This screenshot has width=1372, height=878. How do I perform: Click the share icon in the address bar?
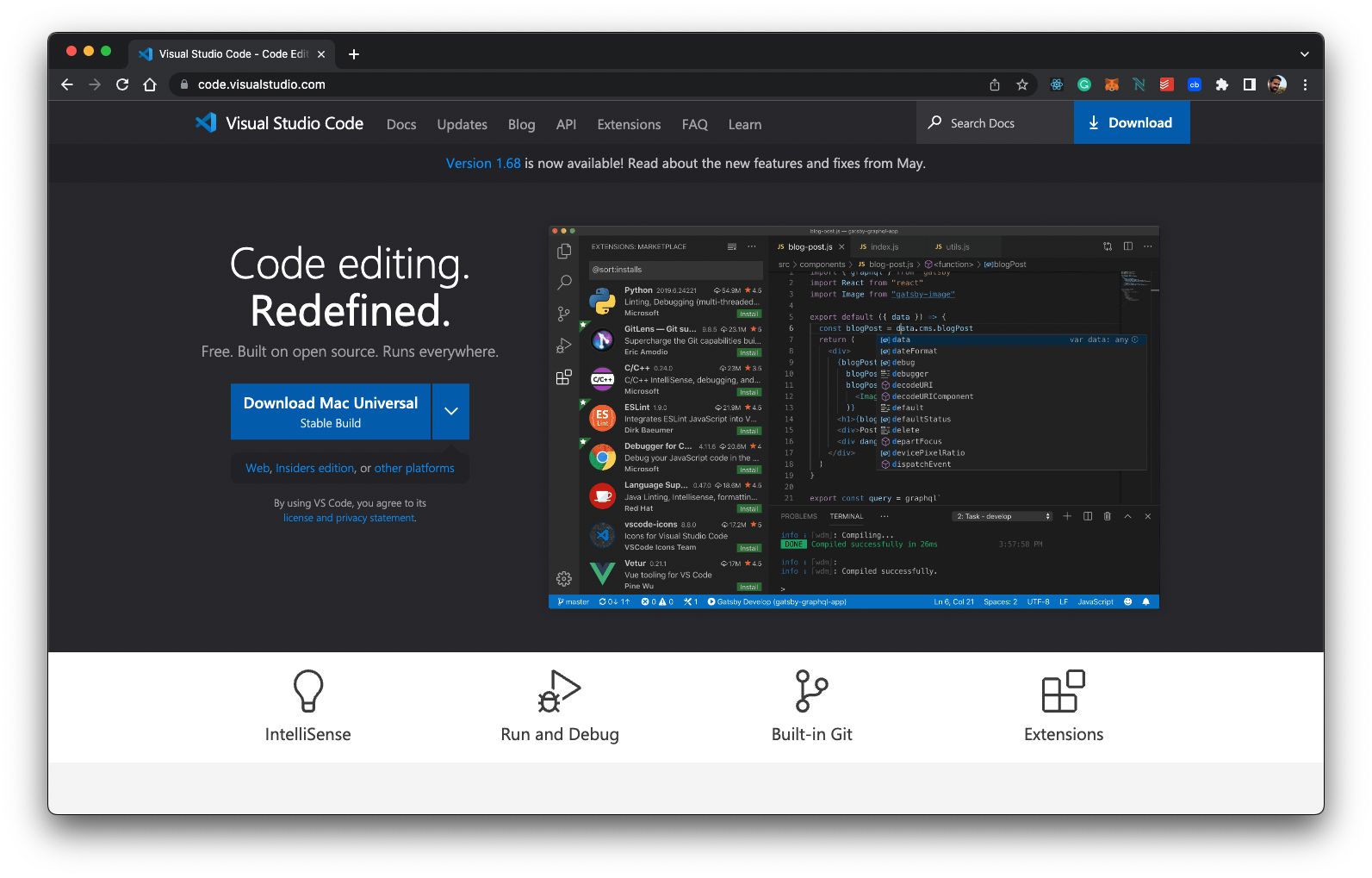coord(995,84)
